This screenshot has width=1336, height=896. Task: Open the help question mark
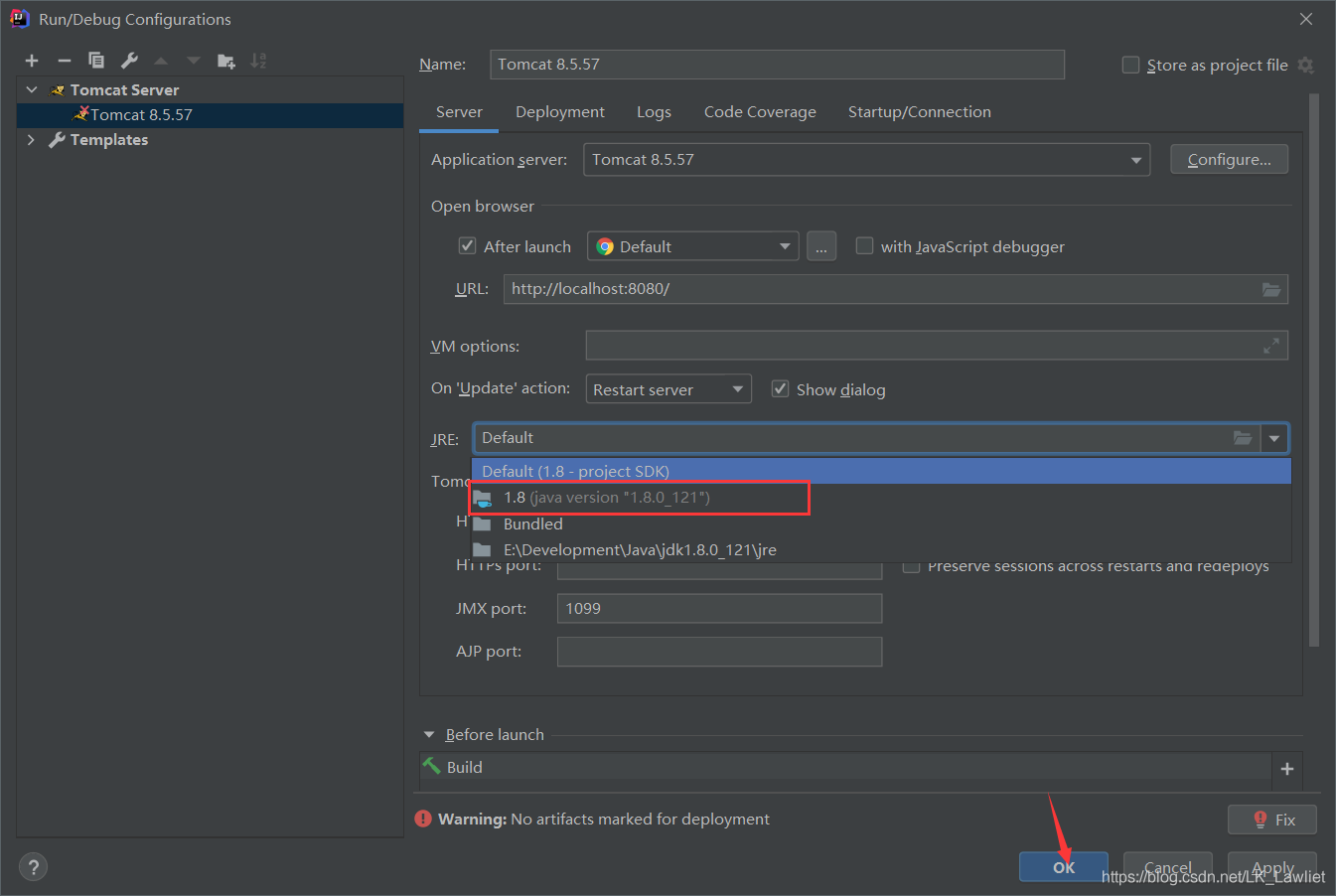click(33, 867)
